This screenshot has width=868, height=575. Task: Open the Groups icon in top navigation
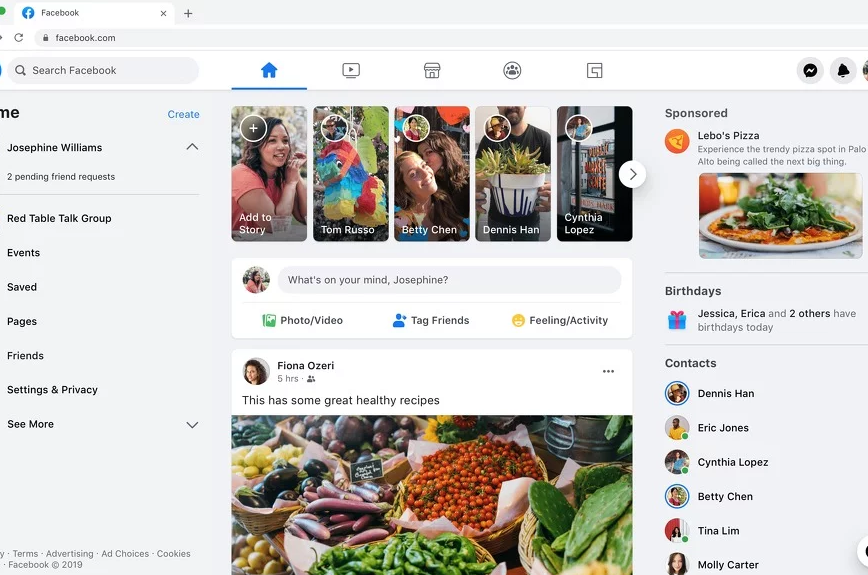click(512, 70)
